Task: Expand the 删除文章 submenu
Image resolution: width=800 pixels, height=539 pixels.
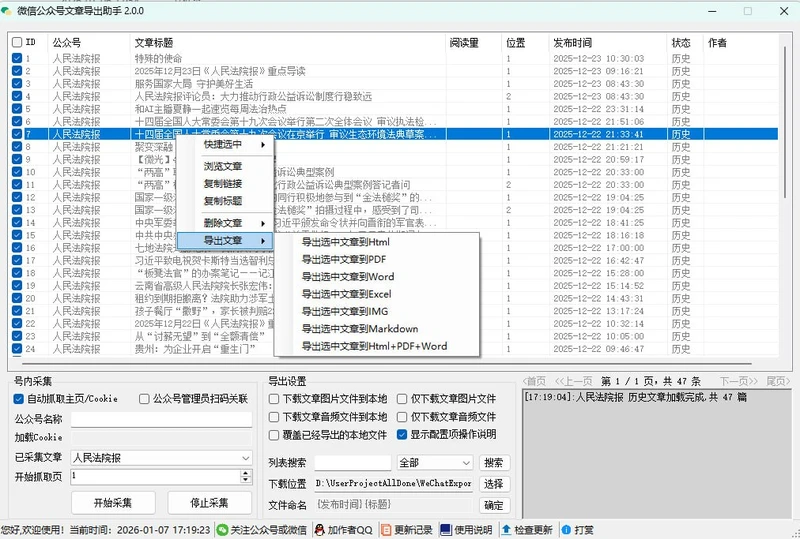Action: point(225,223)
